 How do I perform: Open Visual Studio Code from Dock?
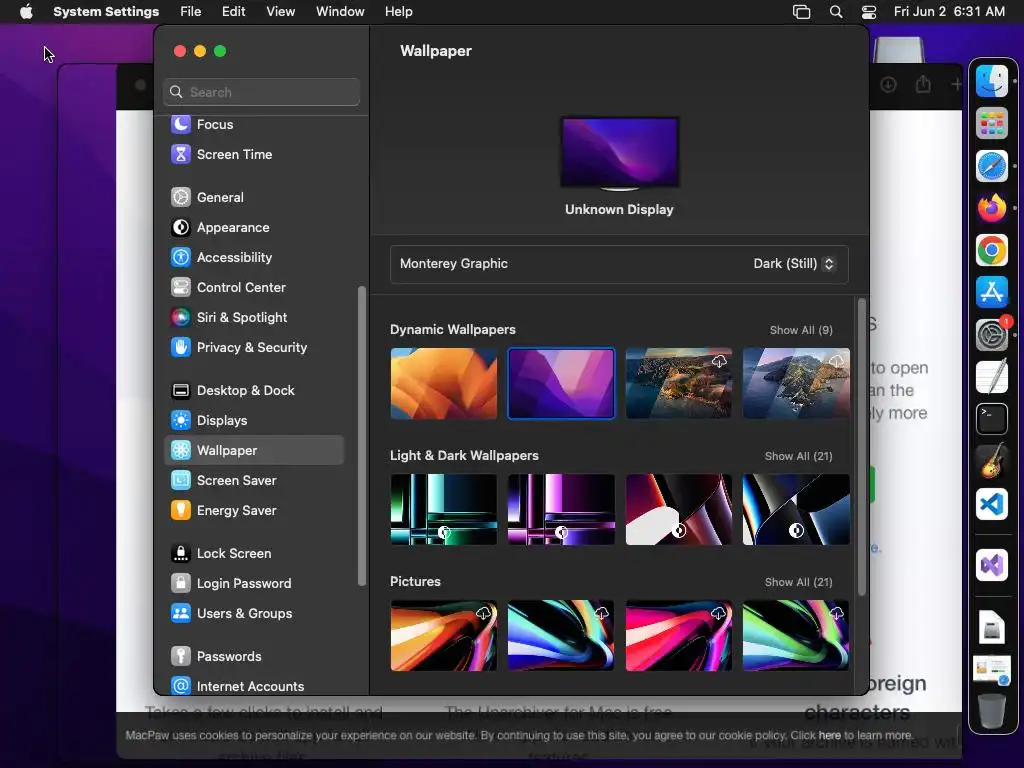(x=992, y=504)
